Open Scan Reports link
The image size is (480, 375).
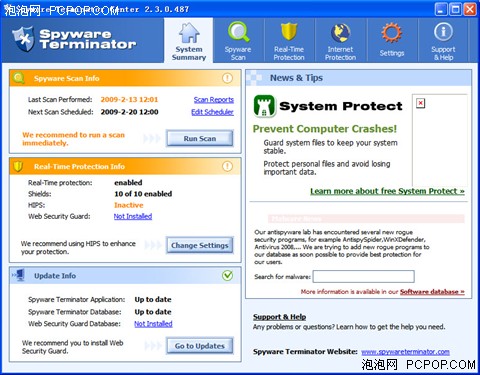214,100
